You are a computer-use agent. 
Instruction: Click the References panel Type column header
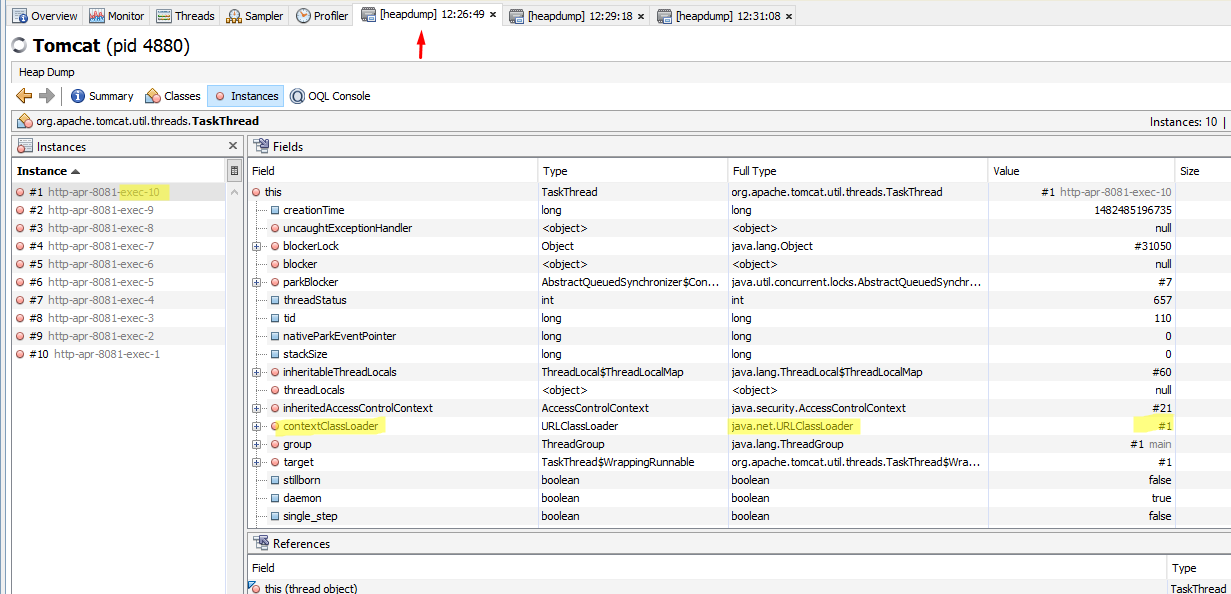pos(1199,567)
